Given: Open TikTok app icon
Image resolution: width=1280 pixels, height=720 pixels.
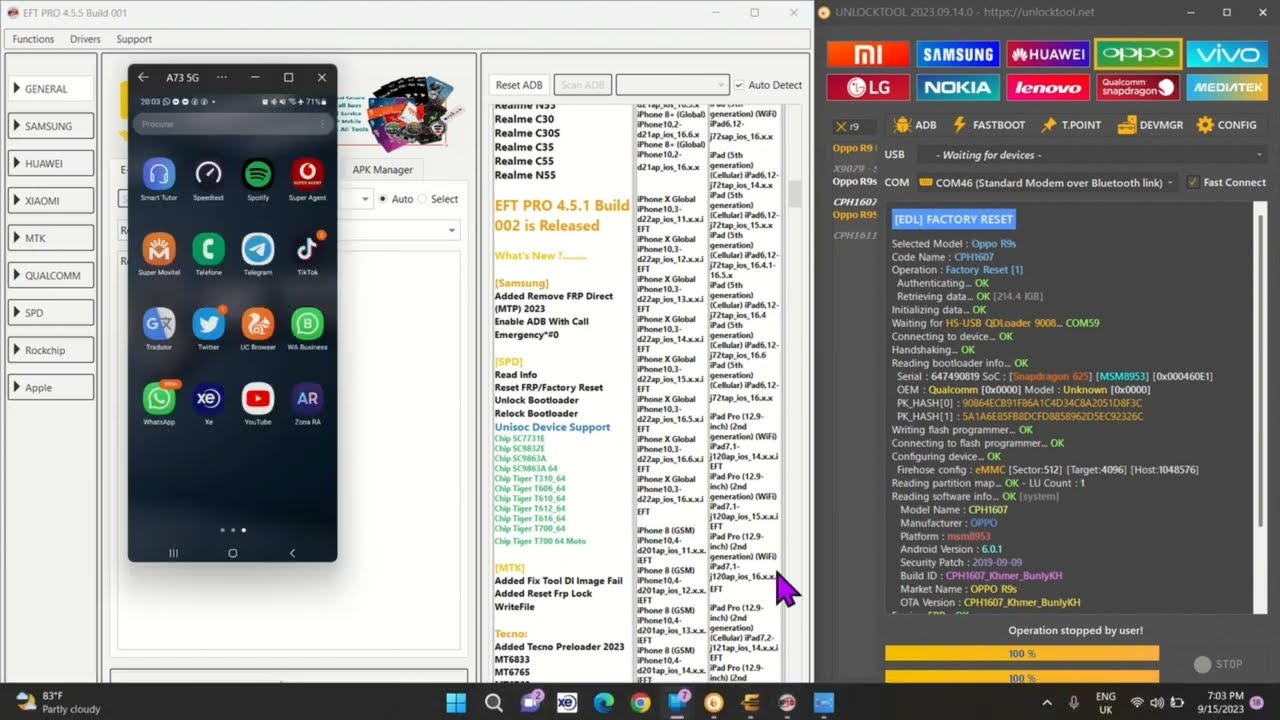Looking at the screenshot, I should (x=307, y=248).
